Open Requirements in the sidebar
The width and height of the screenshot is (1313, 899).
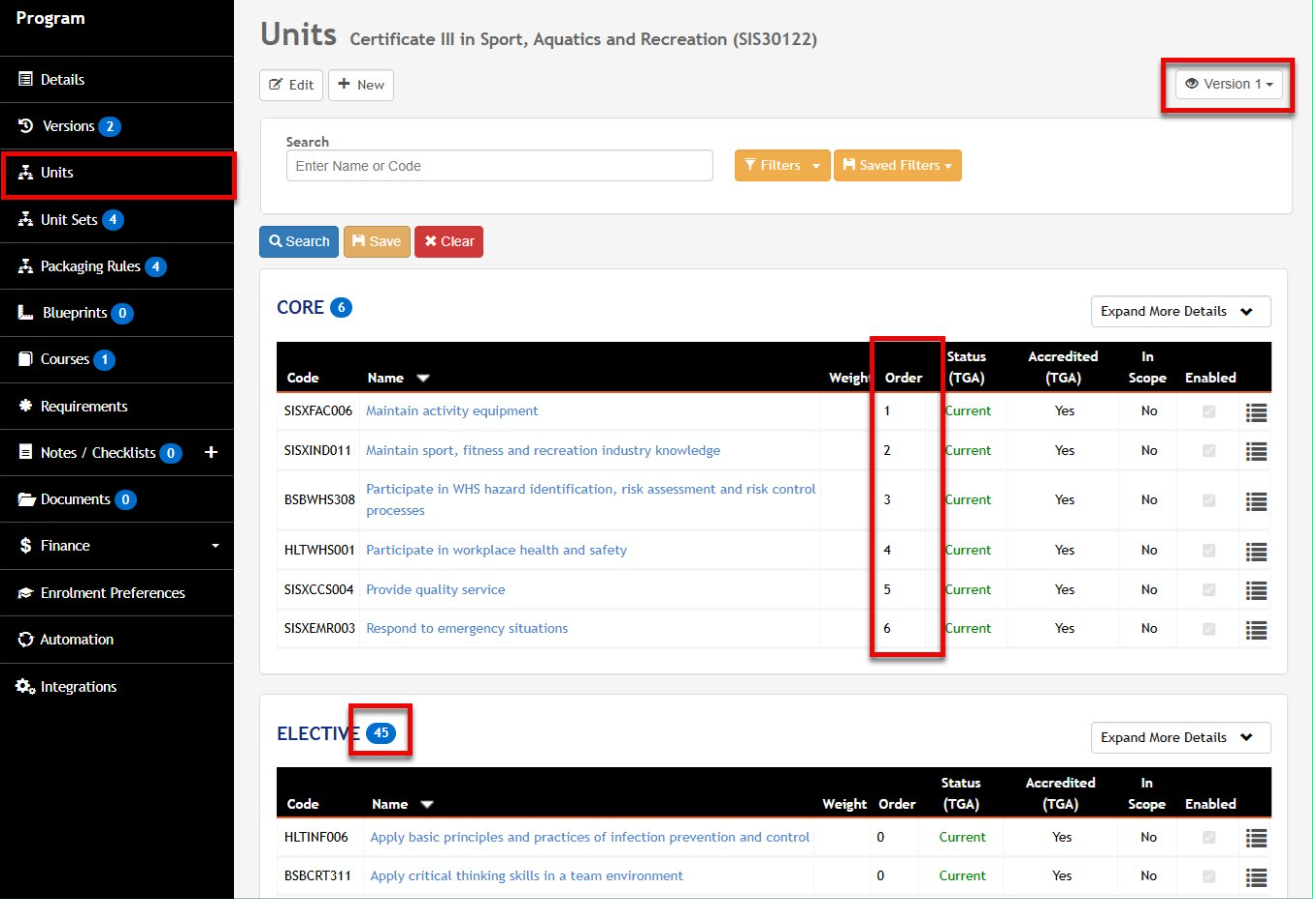pos(117,406)
